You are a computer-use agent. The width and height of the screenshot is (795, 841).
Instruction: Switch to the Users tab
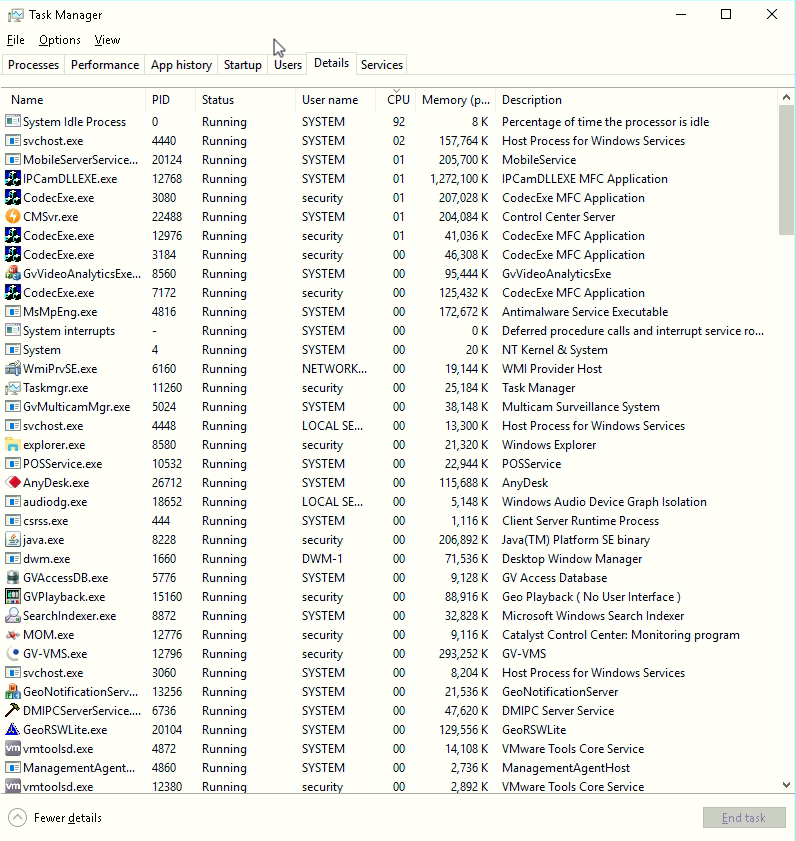[x=288, y=65]
